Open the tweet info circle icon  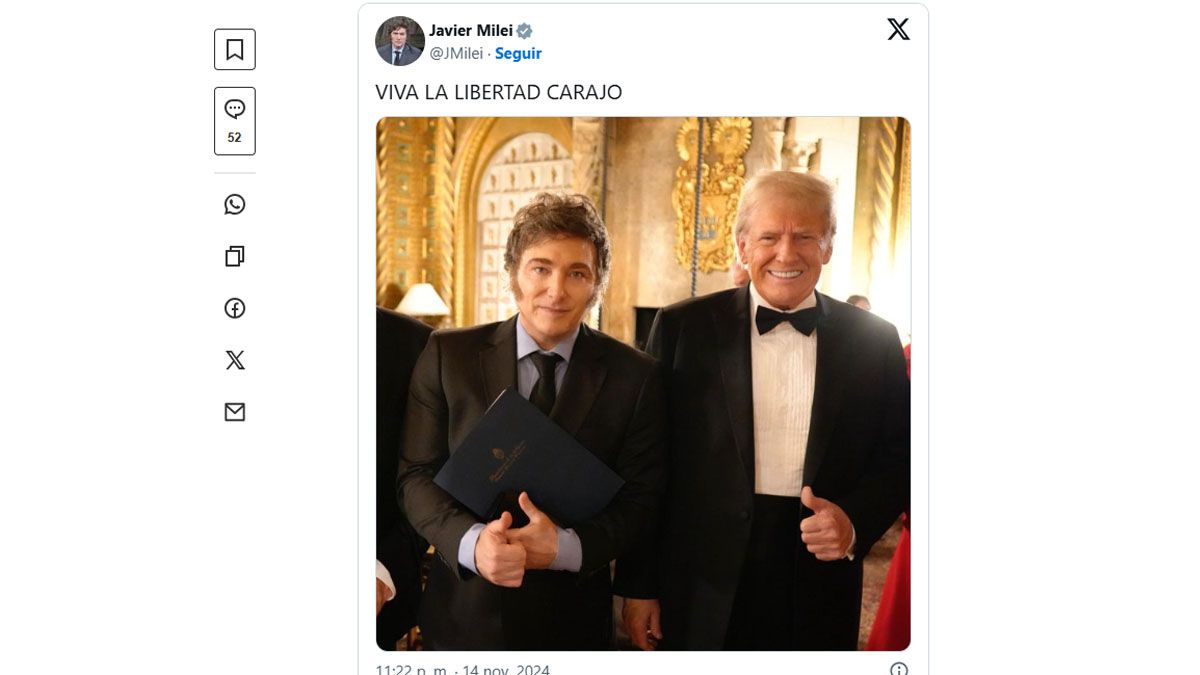pyautogui.click(x=899, y=669)
